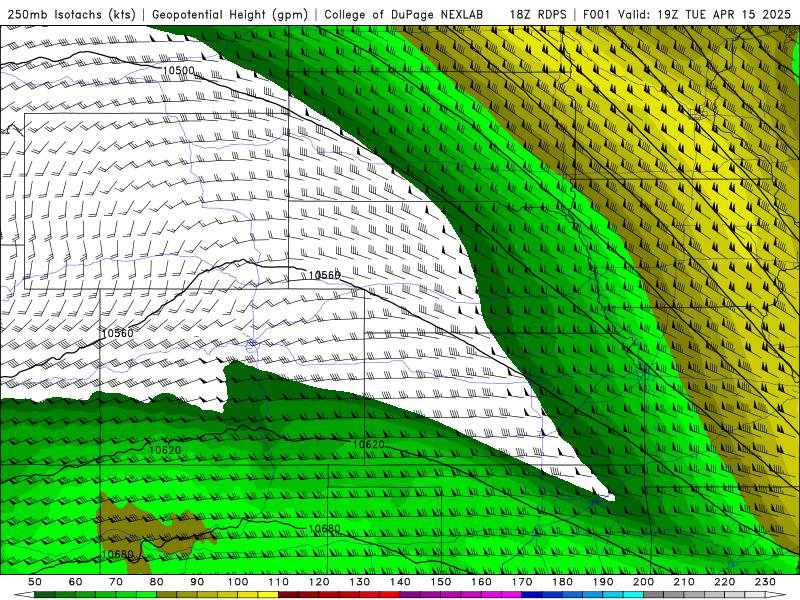800x600 pixels.
Task: Select the eastern 10560 contour label
Action: click(324, 275)
